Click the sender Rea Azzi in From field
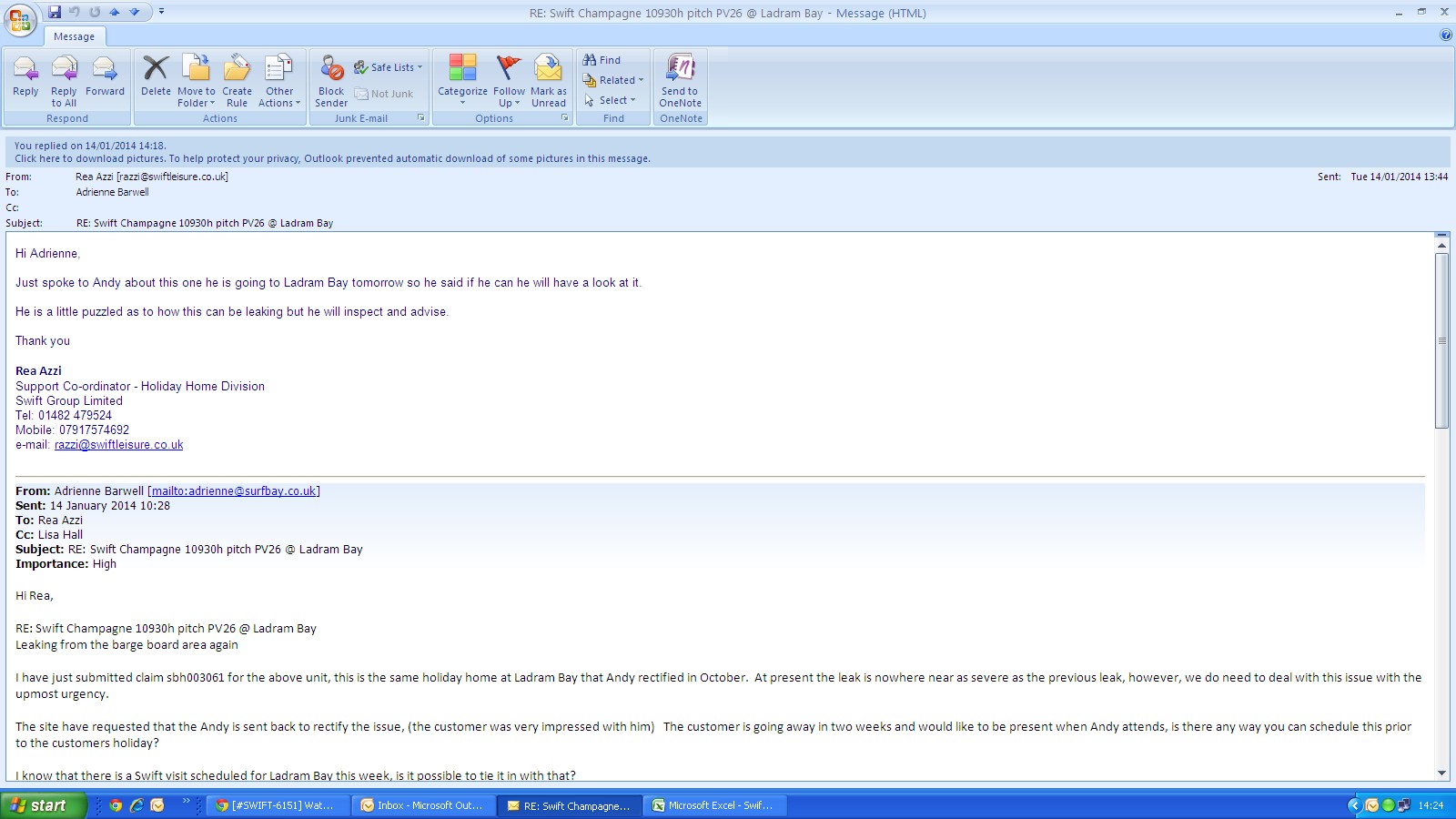This screenshot has height=819, width=1456. coord(152,177)
